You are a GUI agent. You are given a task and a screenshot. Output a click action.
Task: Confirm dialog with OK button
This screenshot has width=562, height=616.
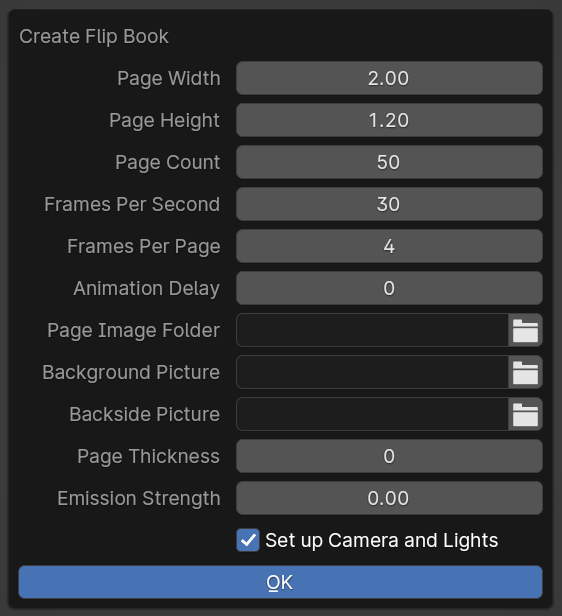pos(280,582)
